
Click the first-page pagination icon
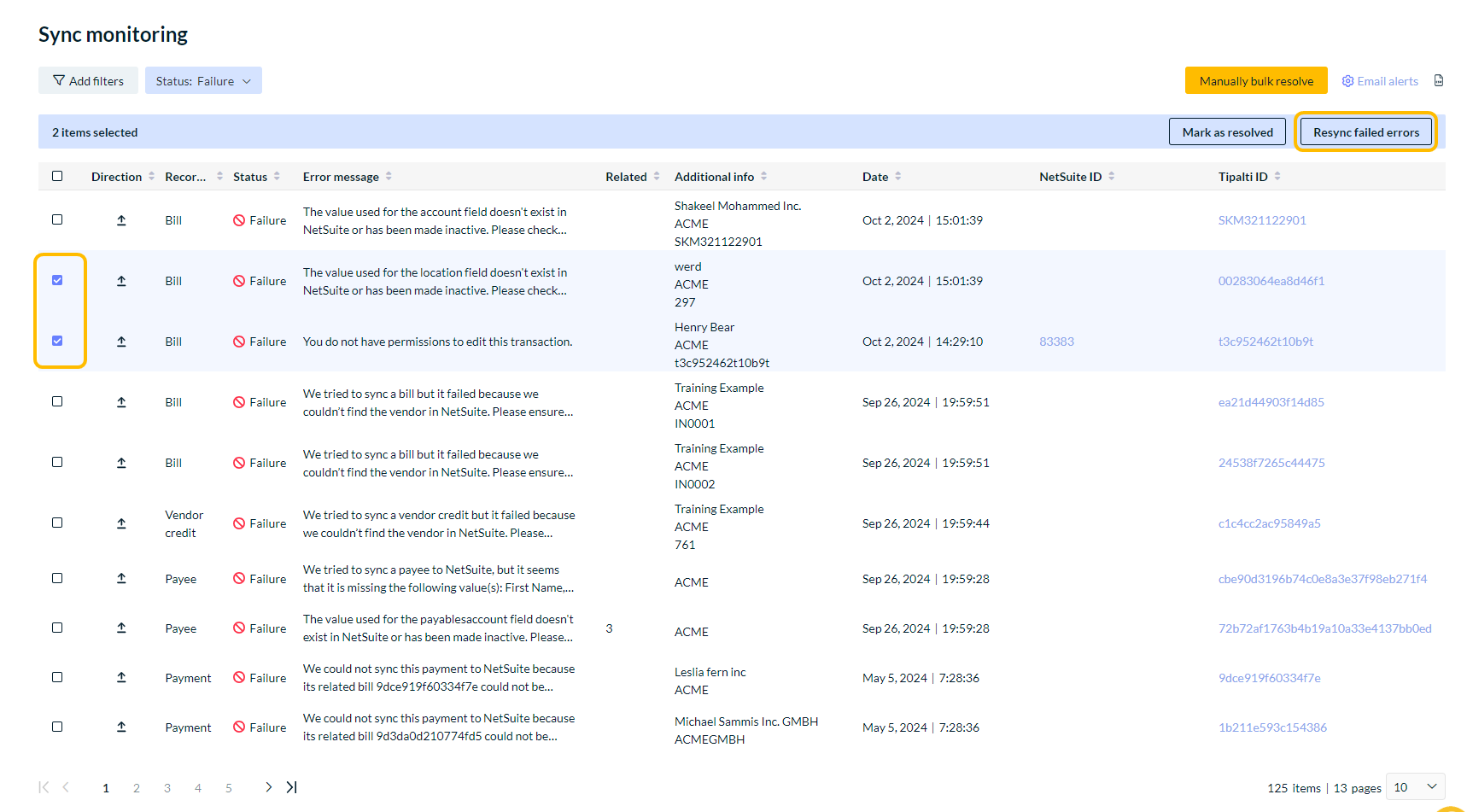[44, 787]
